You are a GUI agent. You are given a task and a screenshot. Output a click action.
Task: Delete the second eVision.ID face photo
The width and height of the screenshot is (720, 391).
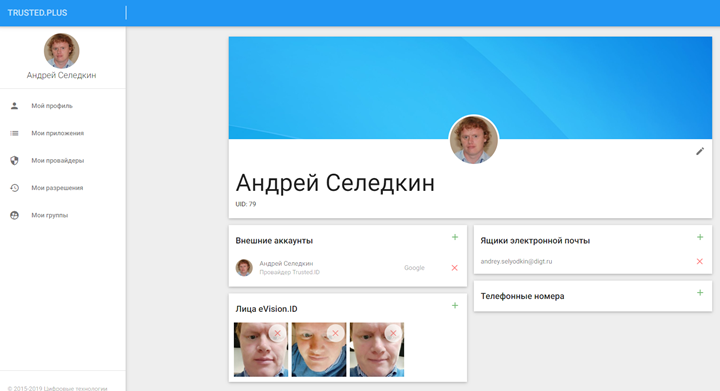click(x=335, y=333)
